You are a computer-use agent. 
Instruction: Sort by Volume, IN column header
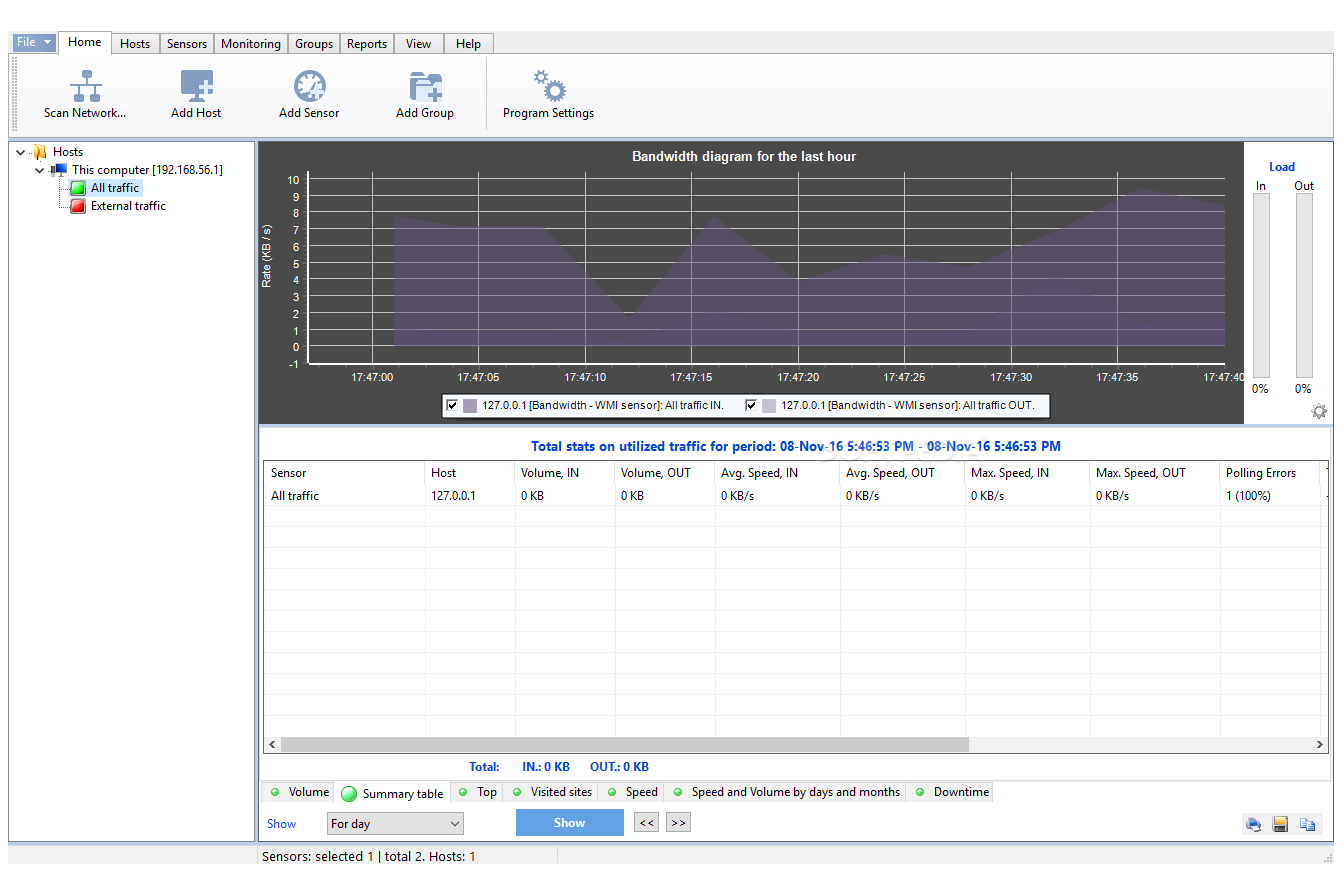point(565,473)
